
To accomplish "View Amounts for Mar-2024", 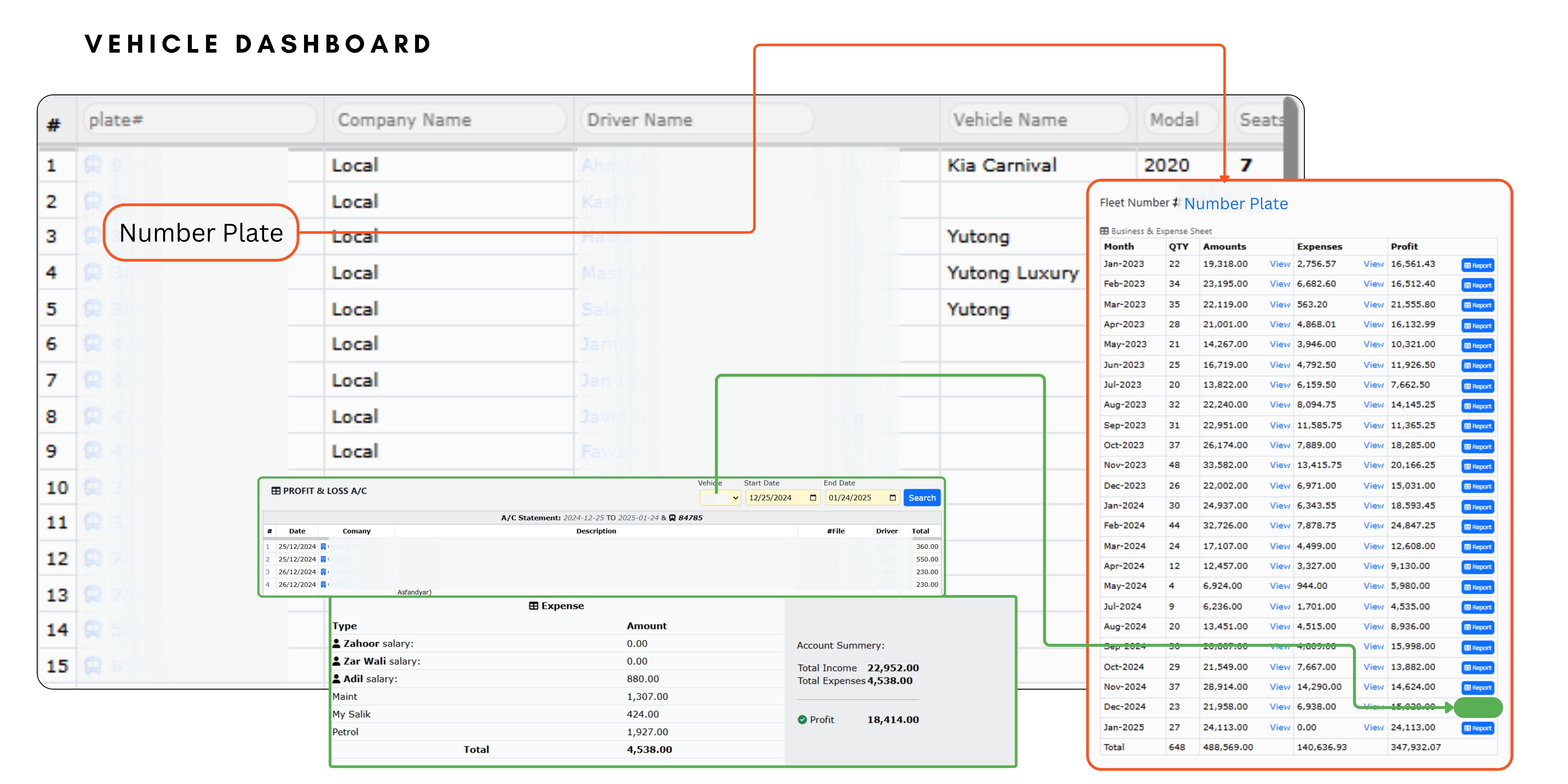I will pyautogui.click(x=1279, y=546).
